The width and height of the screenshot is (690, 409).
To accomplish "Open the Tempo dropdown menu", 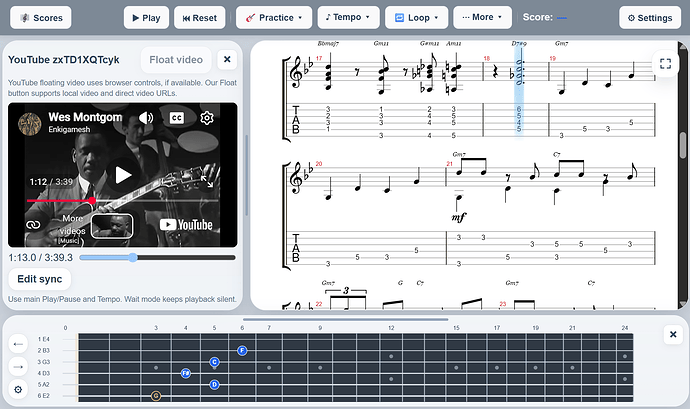I will tap(349, 18).
